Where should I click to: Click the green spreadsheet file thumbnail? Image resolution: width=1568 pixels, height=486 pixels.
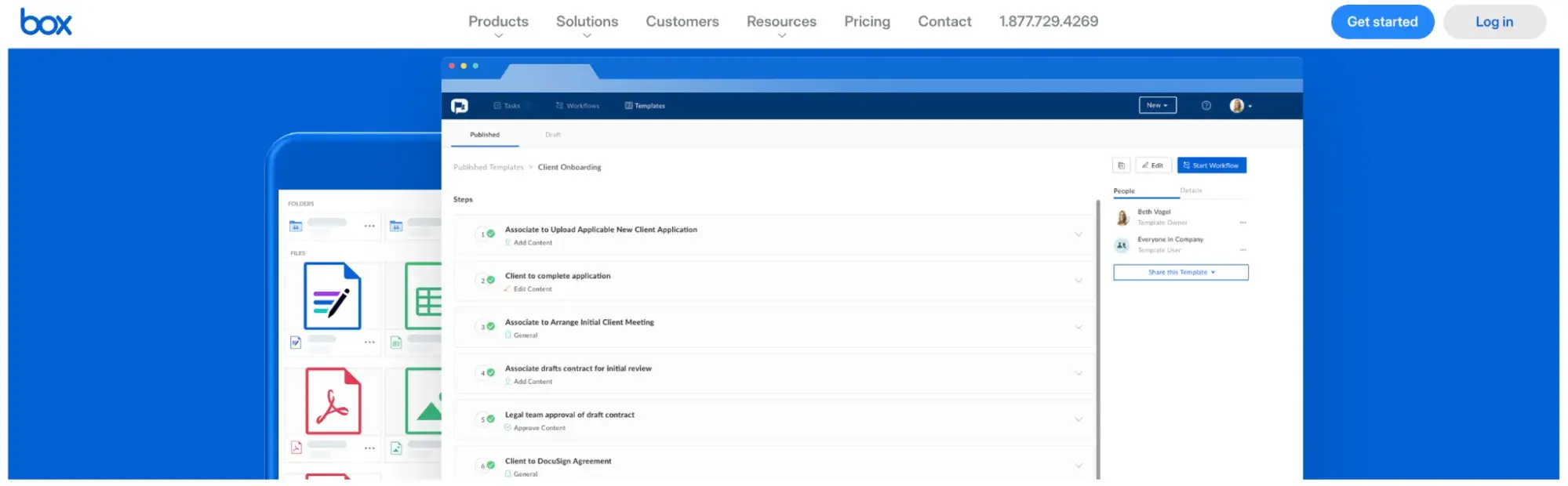pyautogui.click(x=424, y=296)
